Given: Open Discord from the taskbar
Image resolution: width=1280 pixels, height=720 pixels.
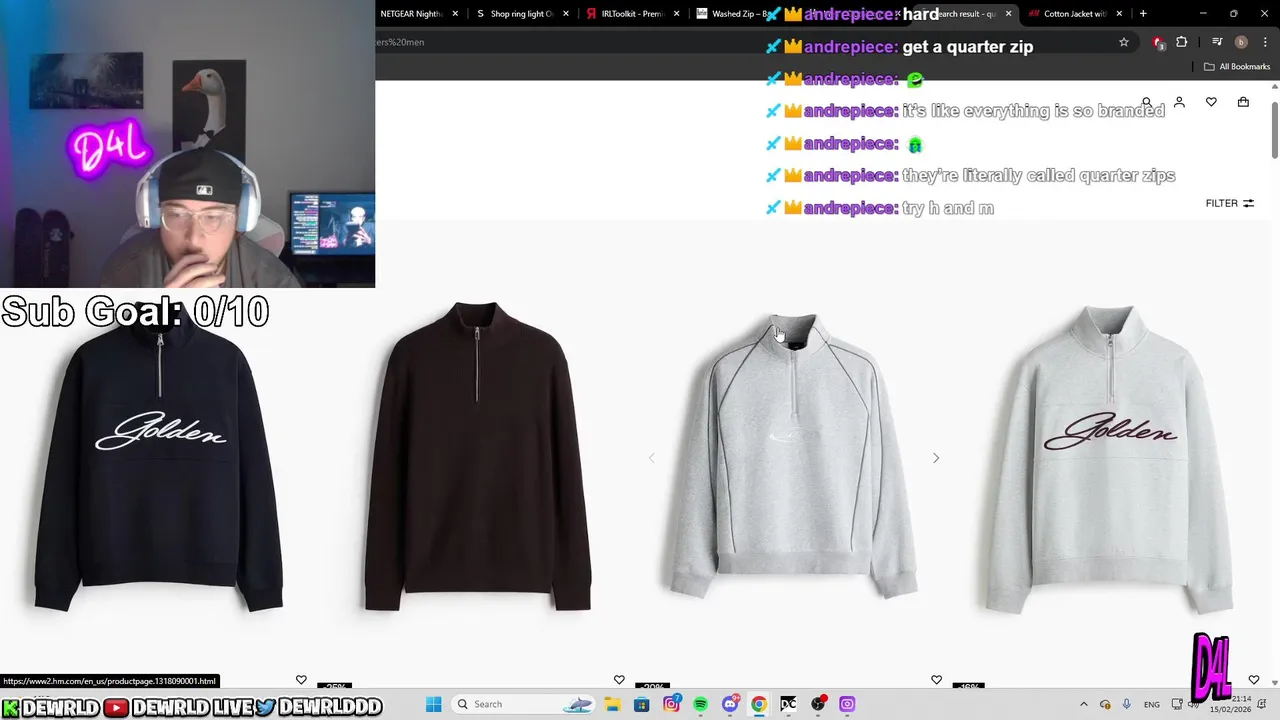Looking at the screenshot, I should [730, 704].
